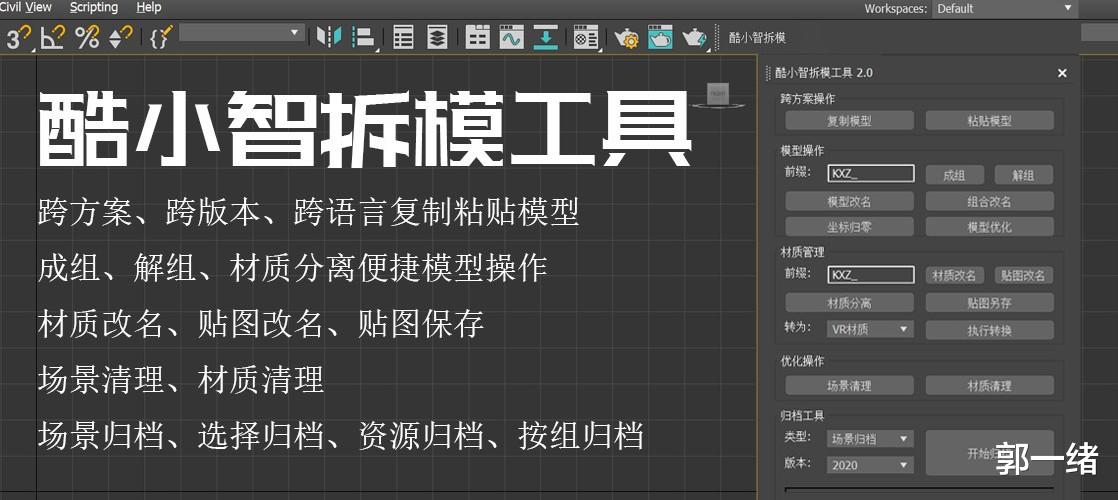The width and height of the screenshot is (1118, 500).
Task: Open the 转为 VR材质 dropdown
Action: tap(871, 329)
